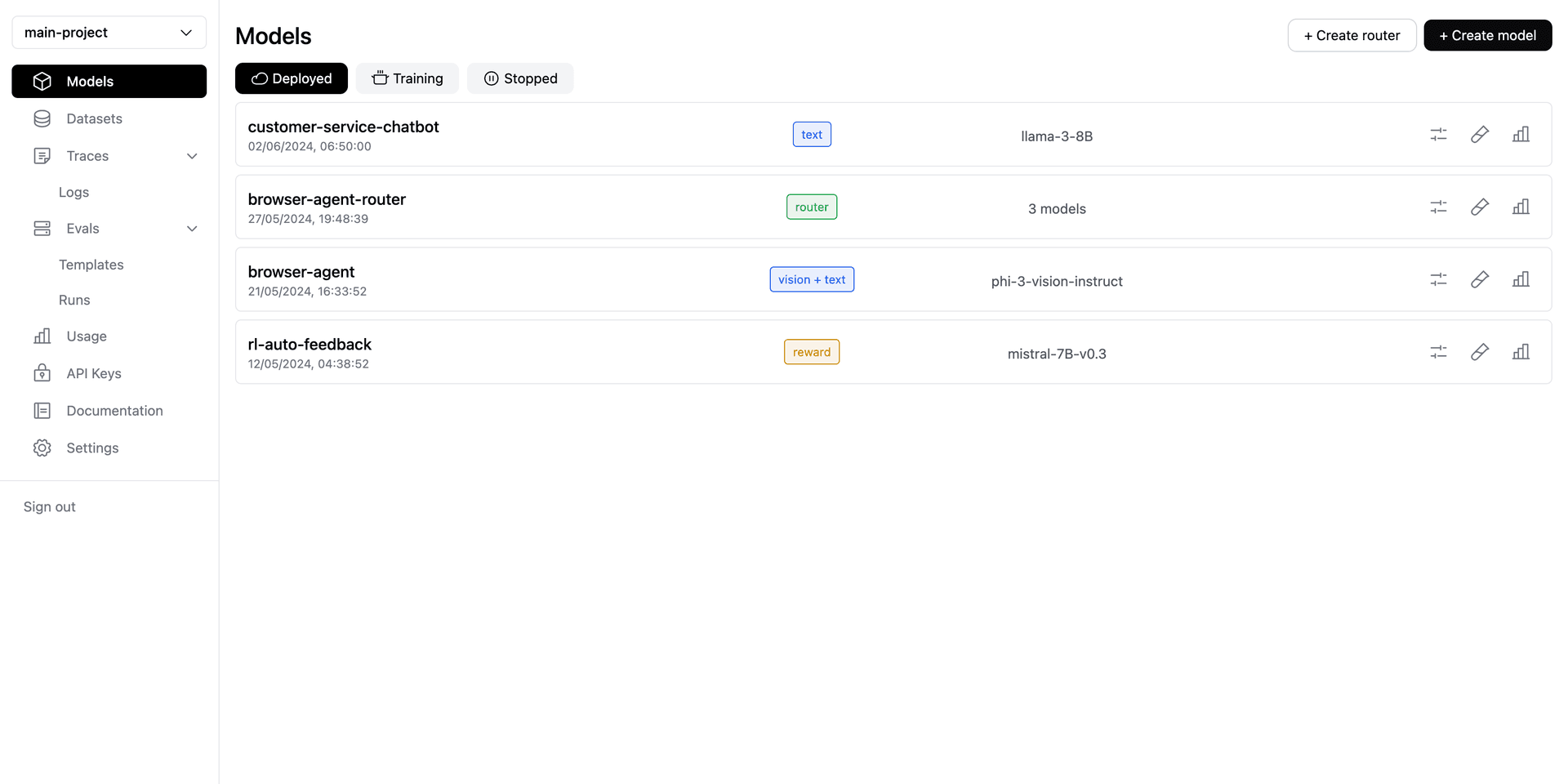Click the API Keys lock icon
The width and height of the screenshot is (1568, 784).
click(42, 373)
